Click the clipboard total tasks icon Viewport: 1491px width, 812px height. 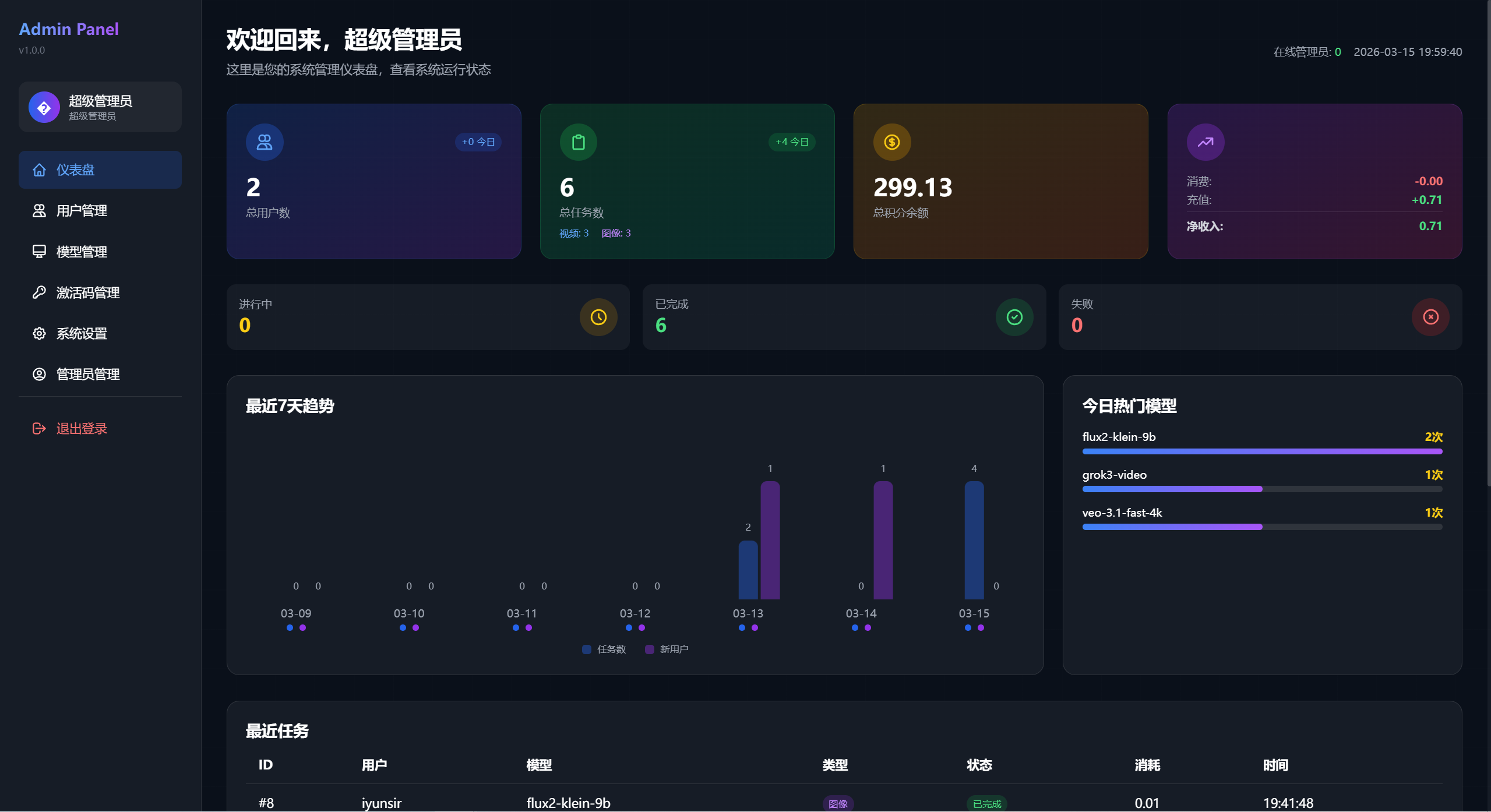578,142
